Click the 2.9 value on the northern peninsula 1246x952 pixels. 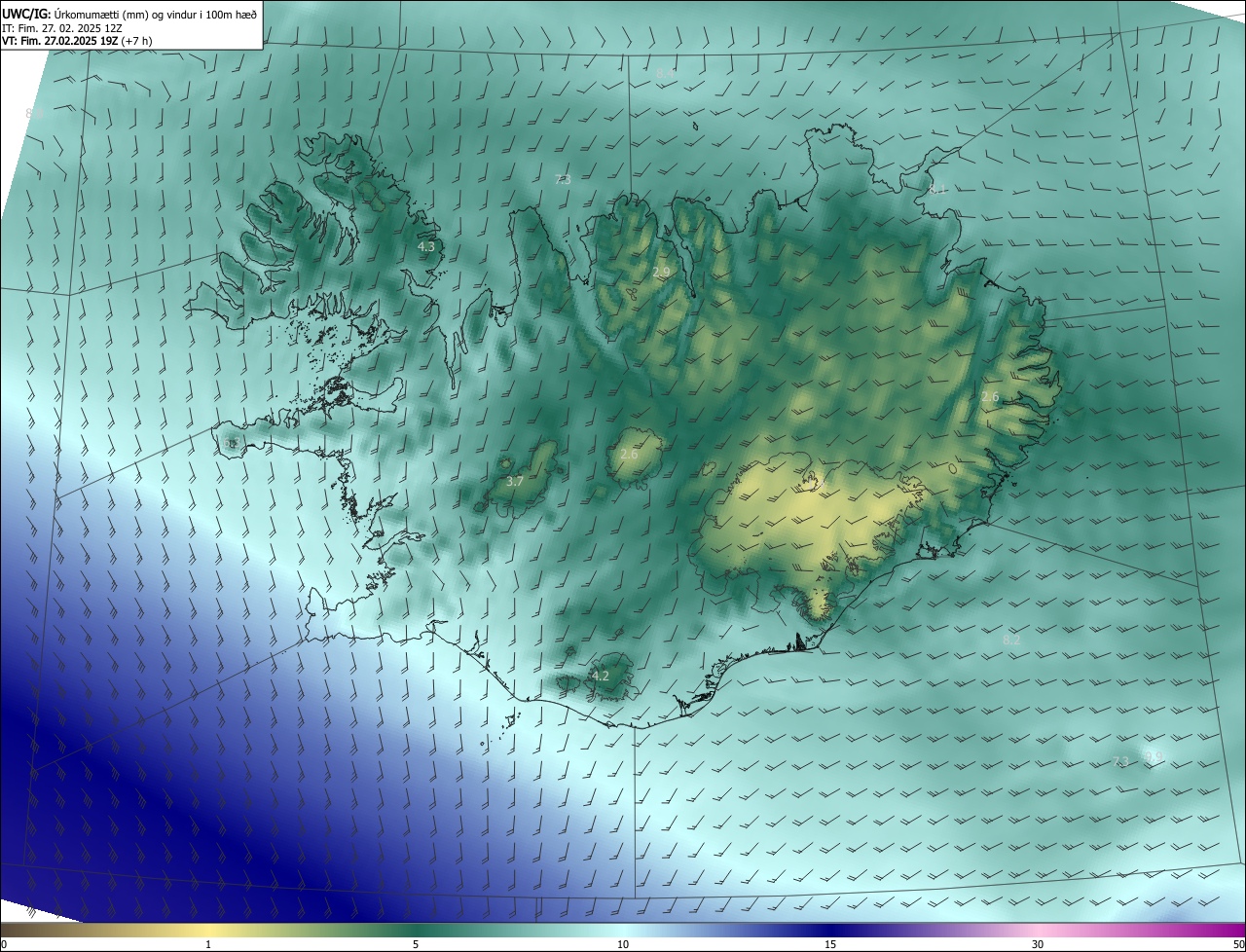pyautogui.click(x=662, y=272)
